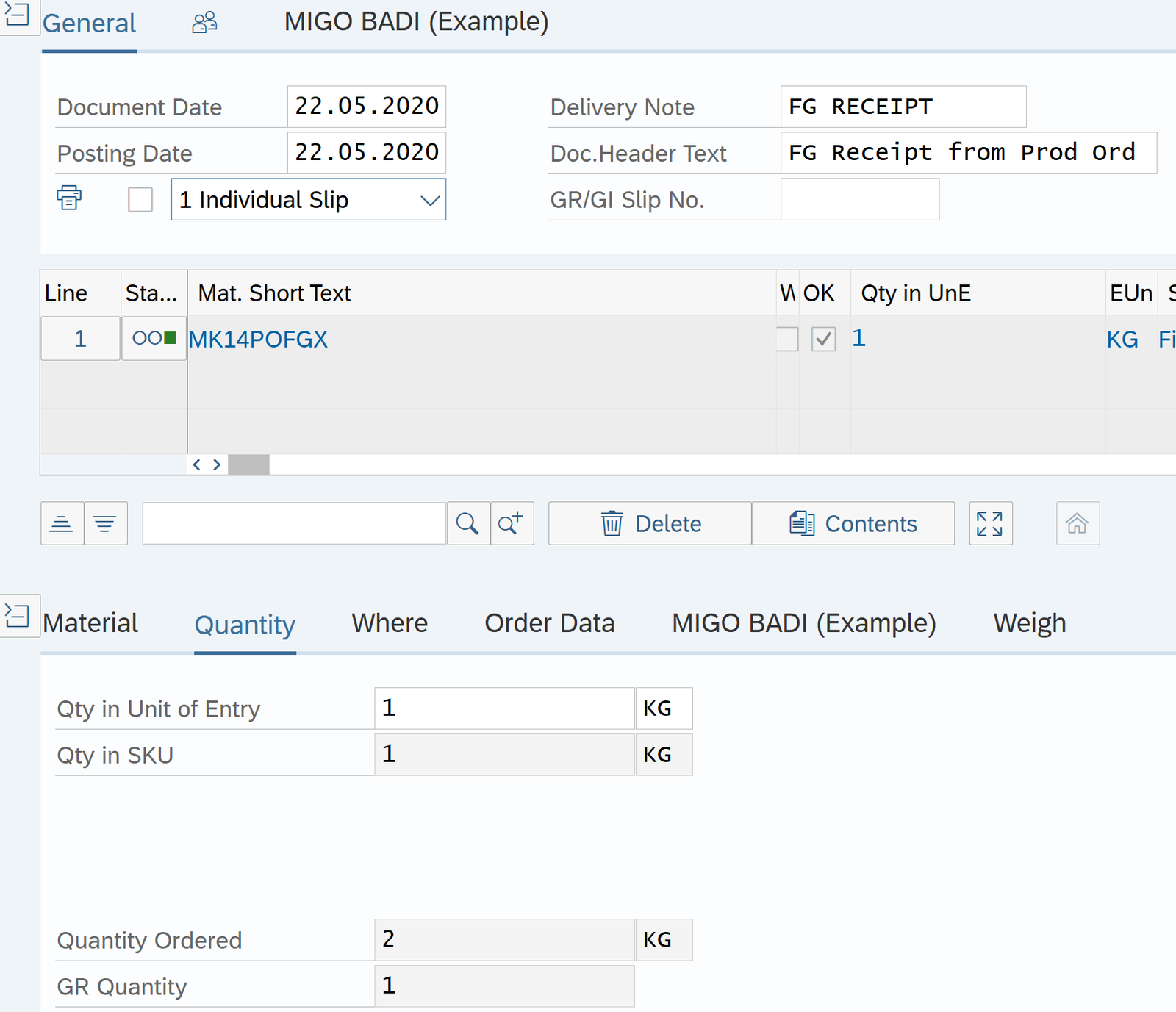Click the Contents button
The height and width of the screenshot is (1012, 1176).
(x=853, y=524)
